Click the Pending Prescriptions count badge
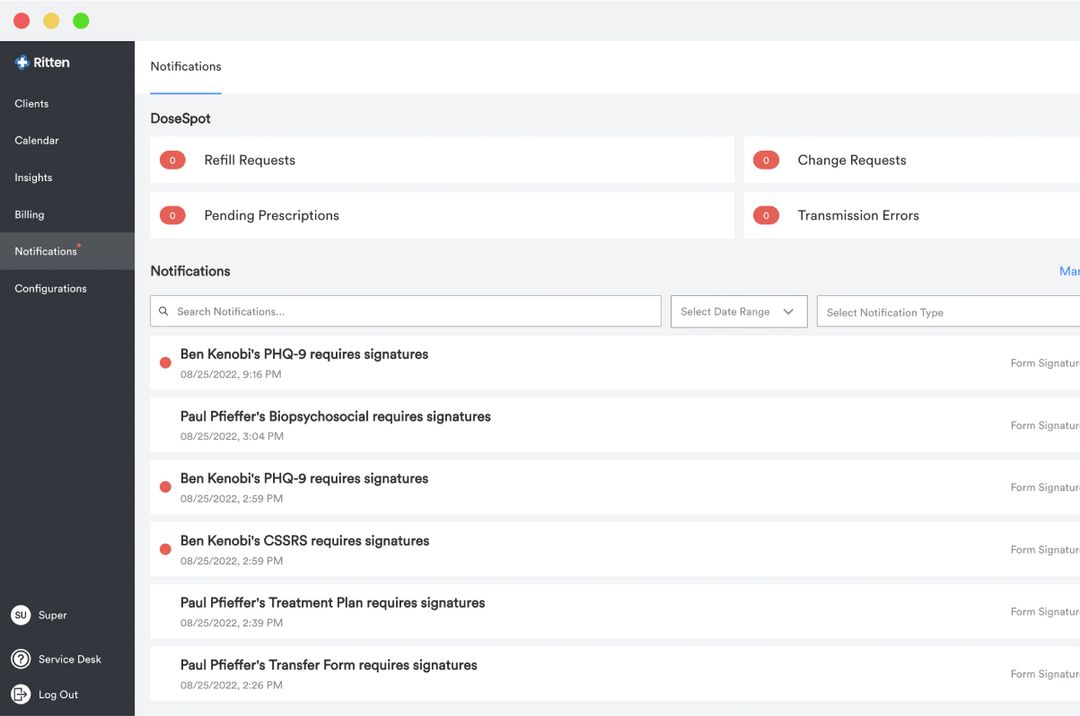 172,215
